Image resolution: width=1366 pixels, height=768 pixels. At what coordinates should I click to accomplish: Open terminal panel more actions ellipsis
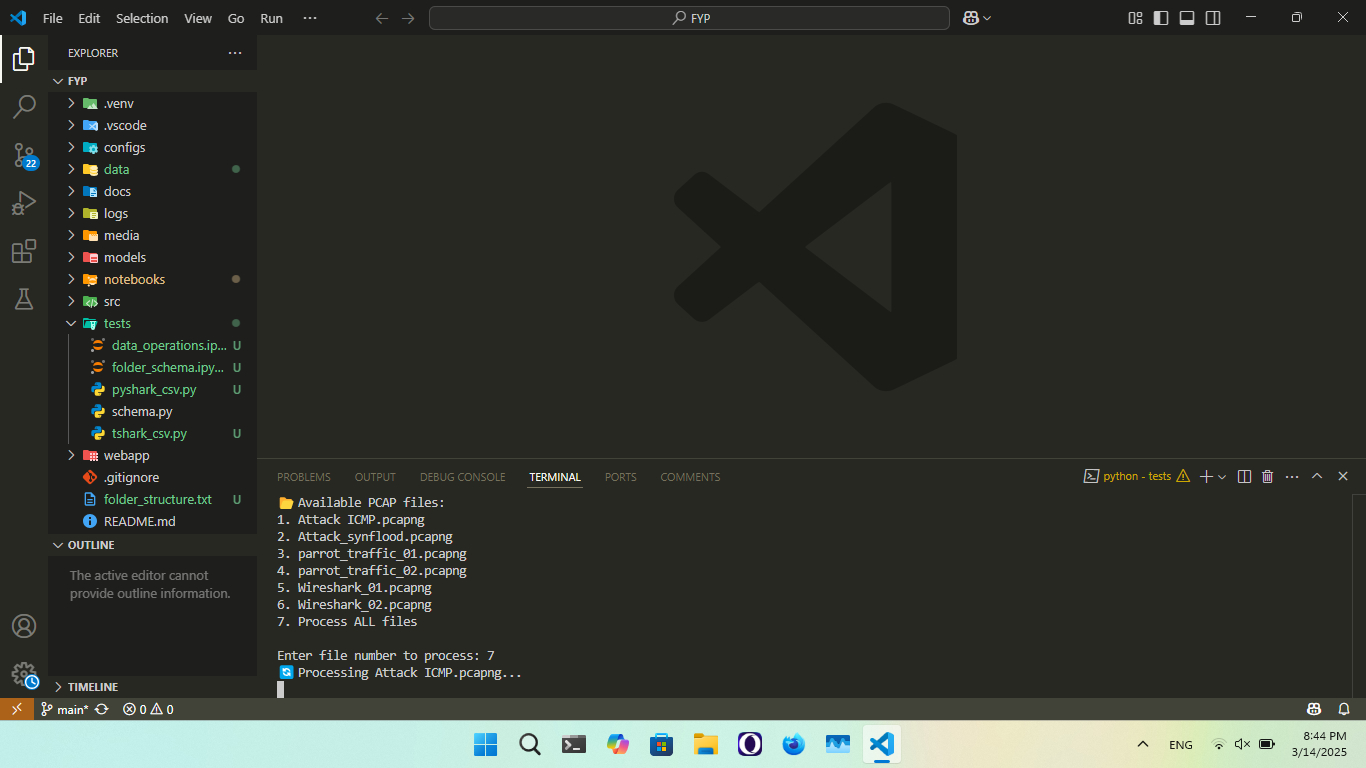[x=1292, y=477]
